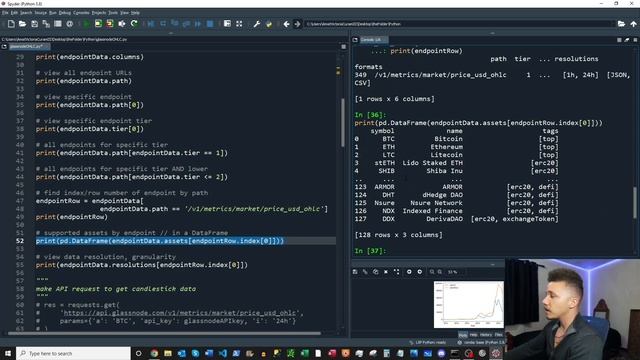Open the File menu
This screenshot has height=360, width=640.
[4, 13]
